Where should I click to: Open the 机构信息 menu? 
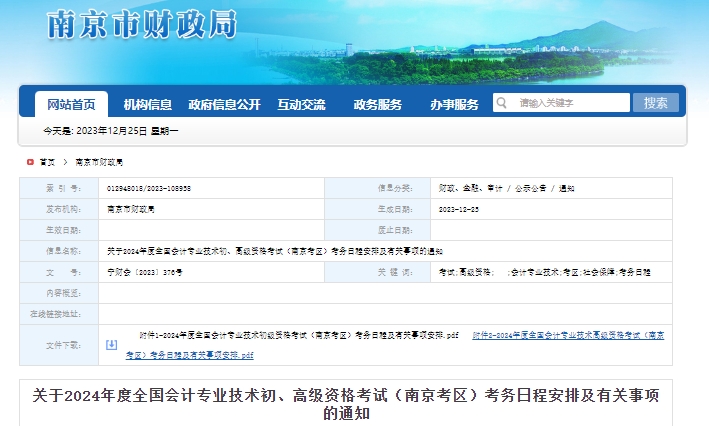147,105
